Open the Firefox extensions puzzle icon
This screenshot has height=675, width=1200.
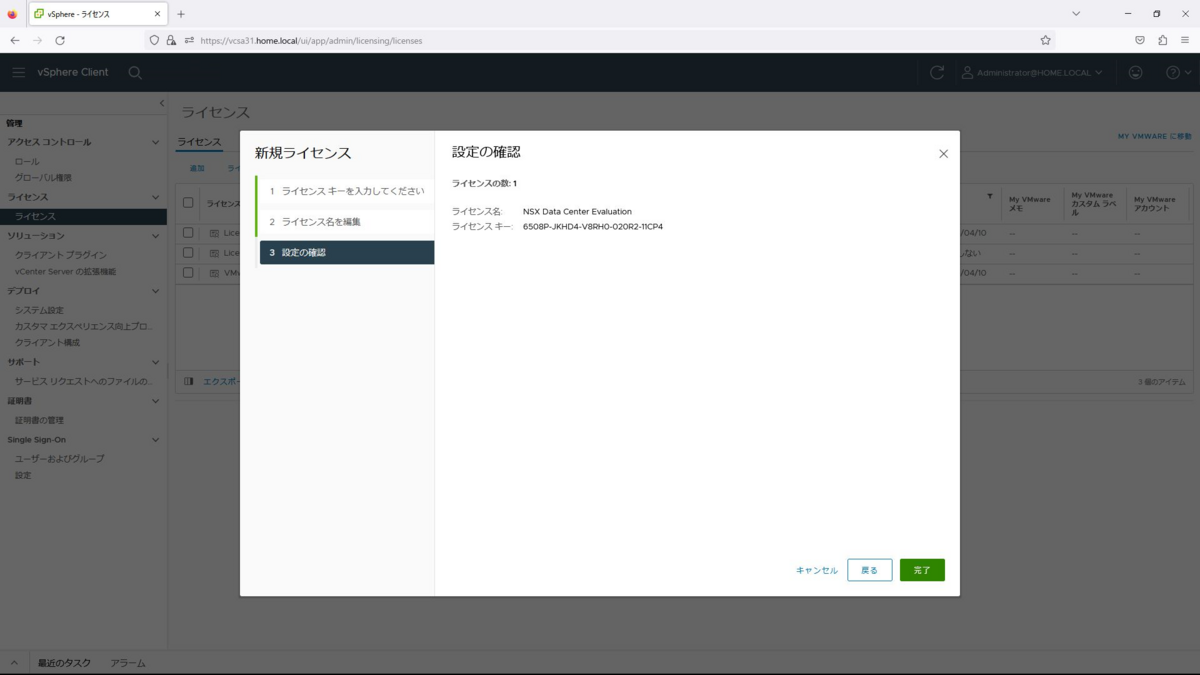point(1162,41)
